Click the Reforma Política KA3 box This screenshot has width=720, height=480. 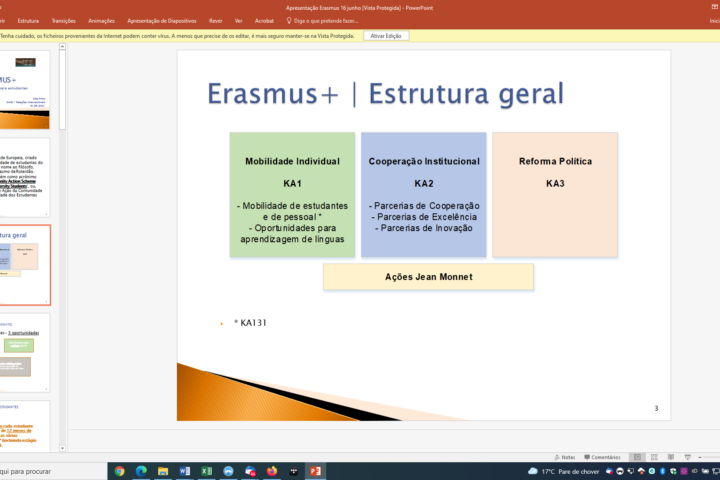tap(555, 195)
